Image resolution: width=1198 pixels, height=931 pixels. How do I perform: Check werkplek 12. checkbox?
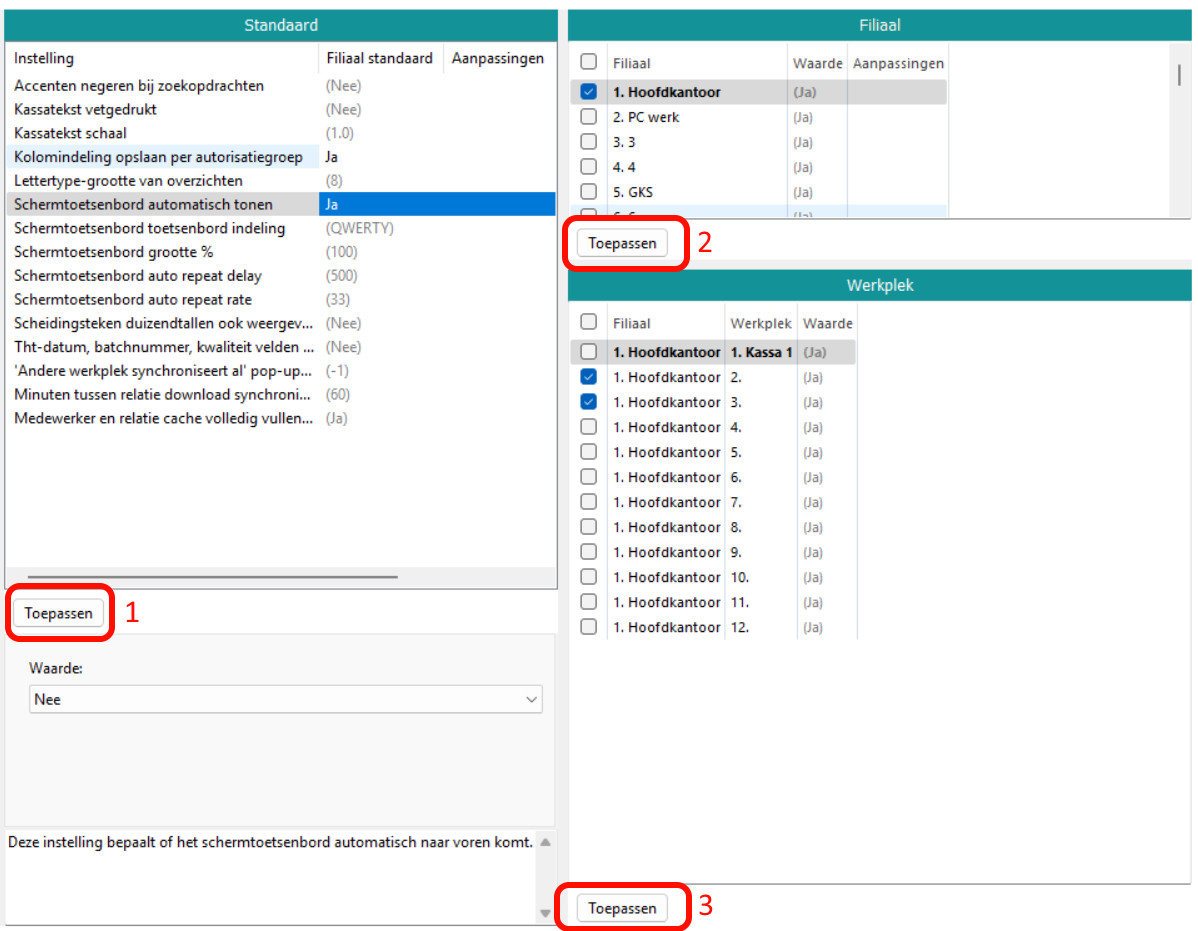click(589, 627)
